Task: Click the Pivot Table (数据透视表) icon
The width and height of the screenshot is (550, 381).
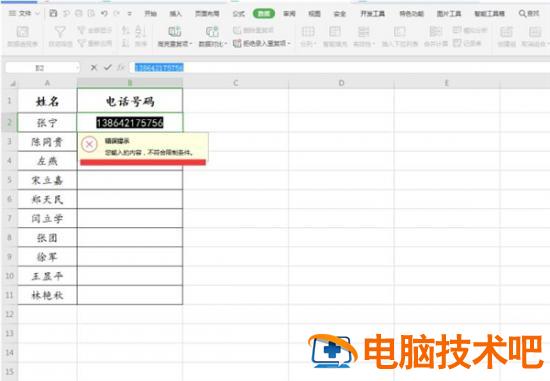Action: coord(22,32)
